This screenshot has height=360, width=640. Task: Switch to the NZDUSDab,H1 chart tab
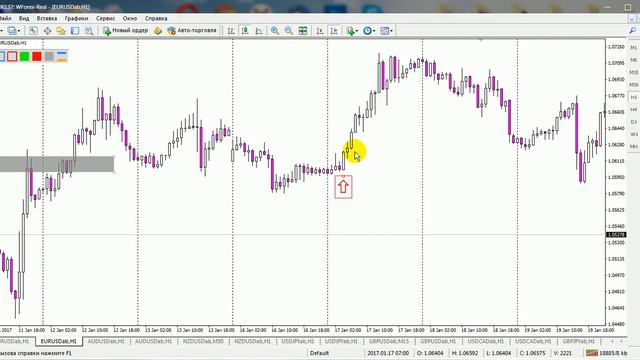[252, 341]
